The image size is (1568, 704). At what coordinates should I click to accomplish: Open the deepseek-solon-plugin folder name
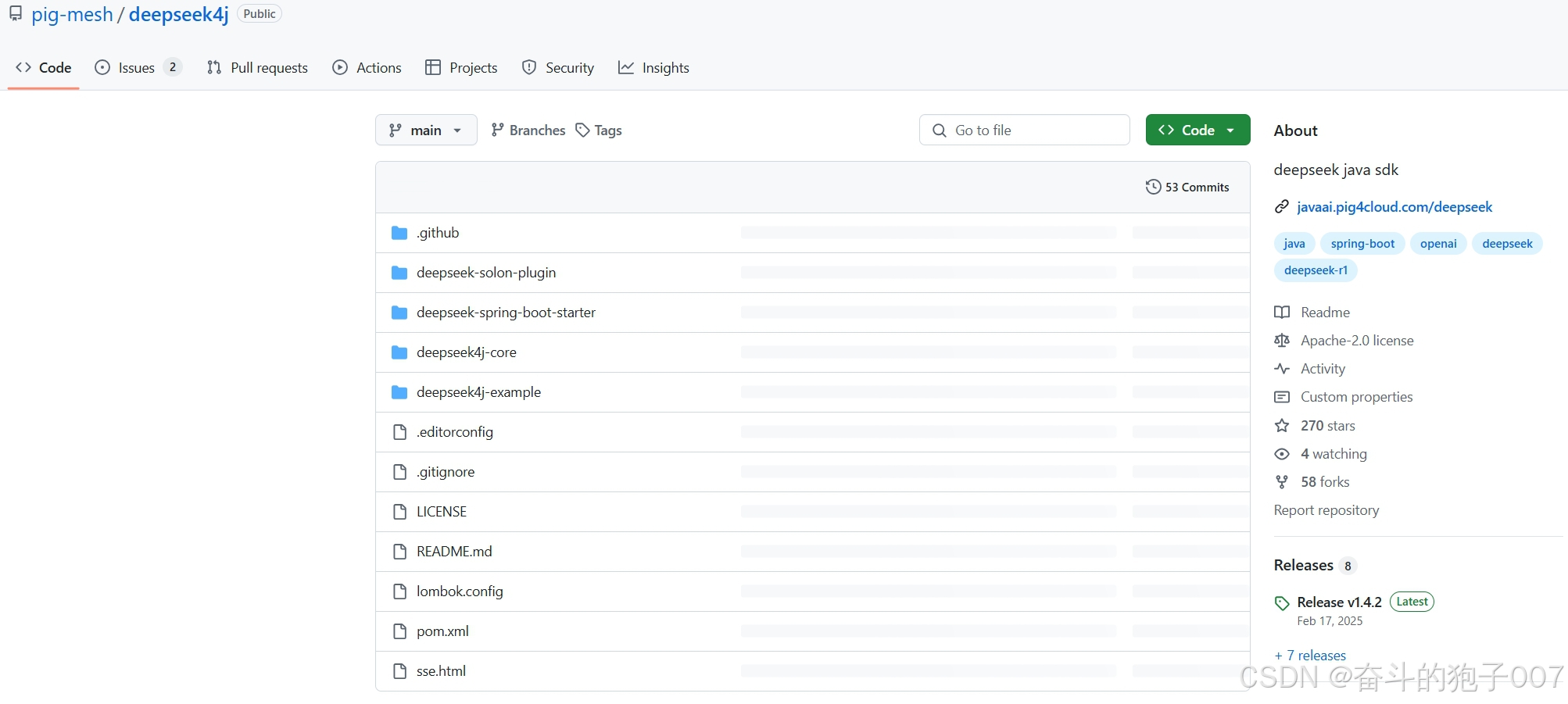coord(486,273)
